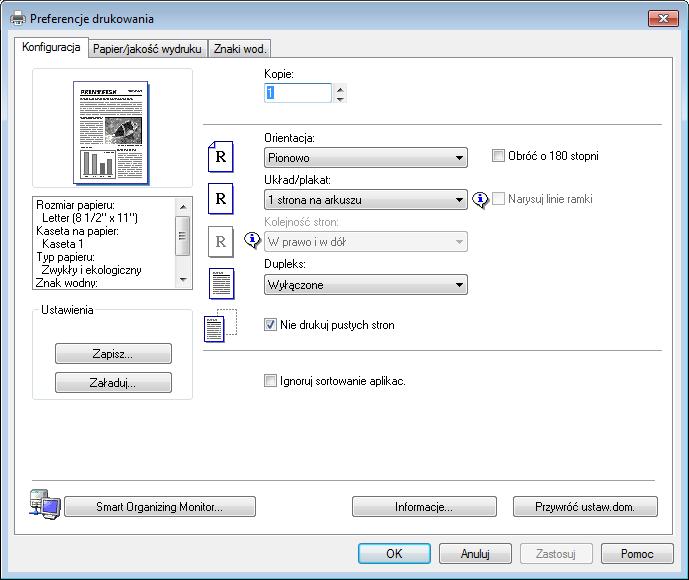Click the info icon beside Kolejność stron
The width and height of the screenshot is (689, 580).
(x=252, y=240)
